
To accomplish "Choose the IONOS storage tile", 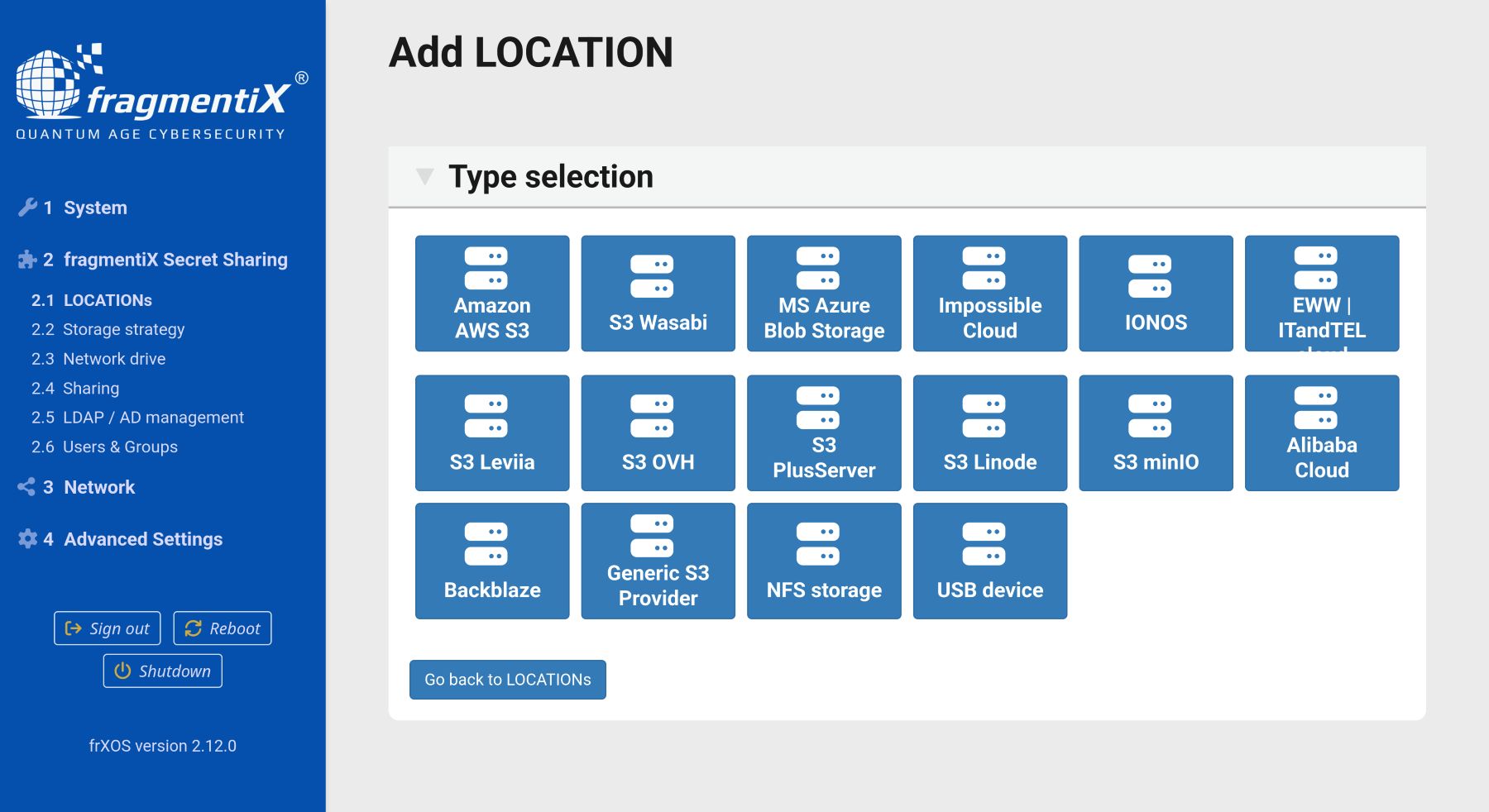I will pos(1156,294).
